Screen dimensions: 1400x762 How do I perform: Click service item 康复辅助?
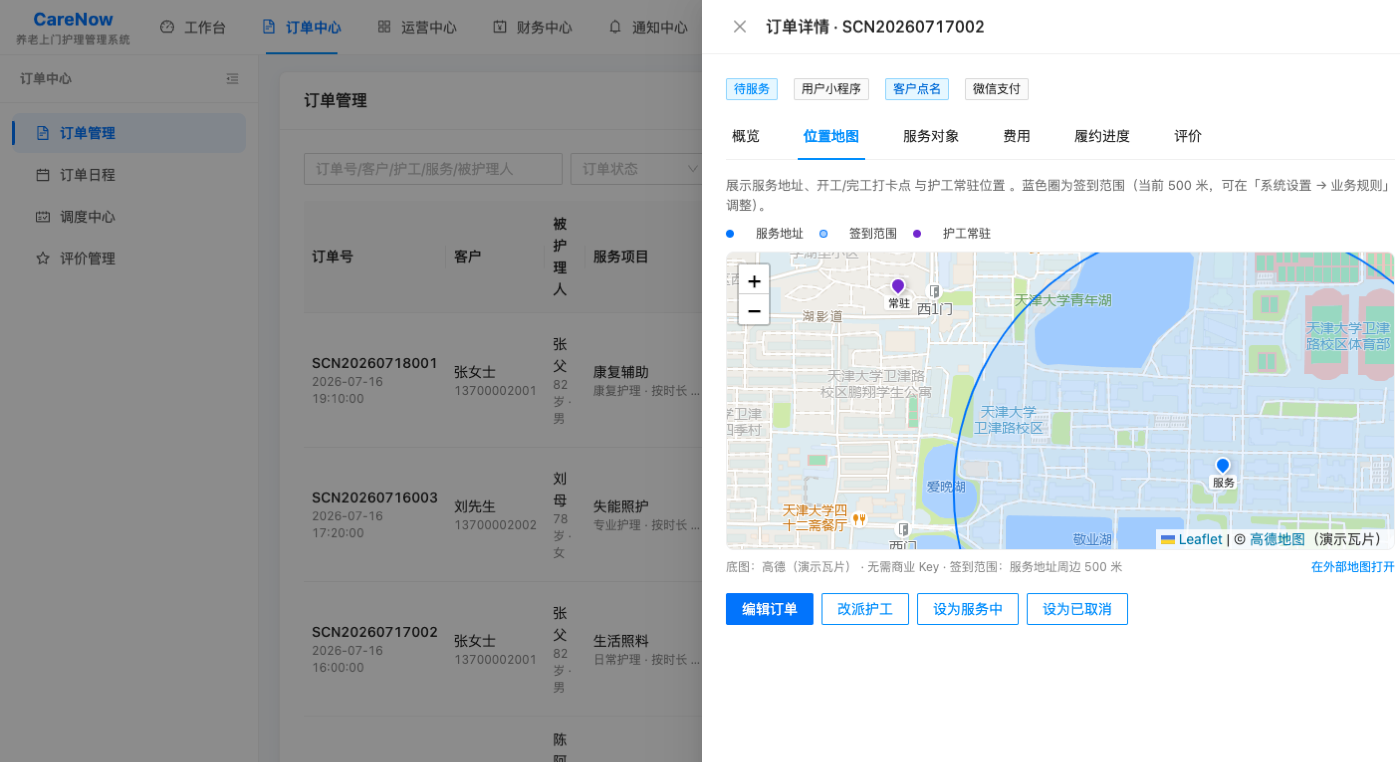pyautogui.click(x=621, y=371)
